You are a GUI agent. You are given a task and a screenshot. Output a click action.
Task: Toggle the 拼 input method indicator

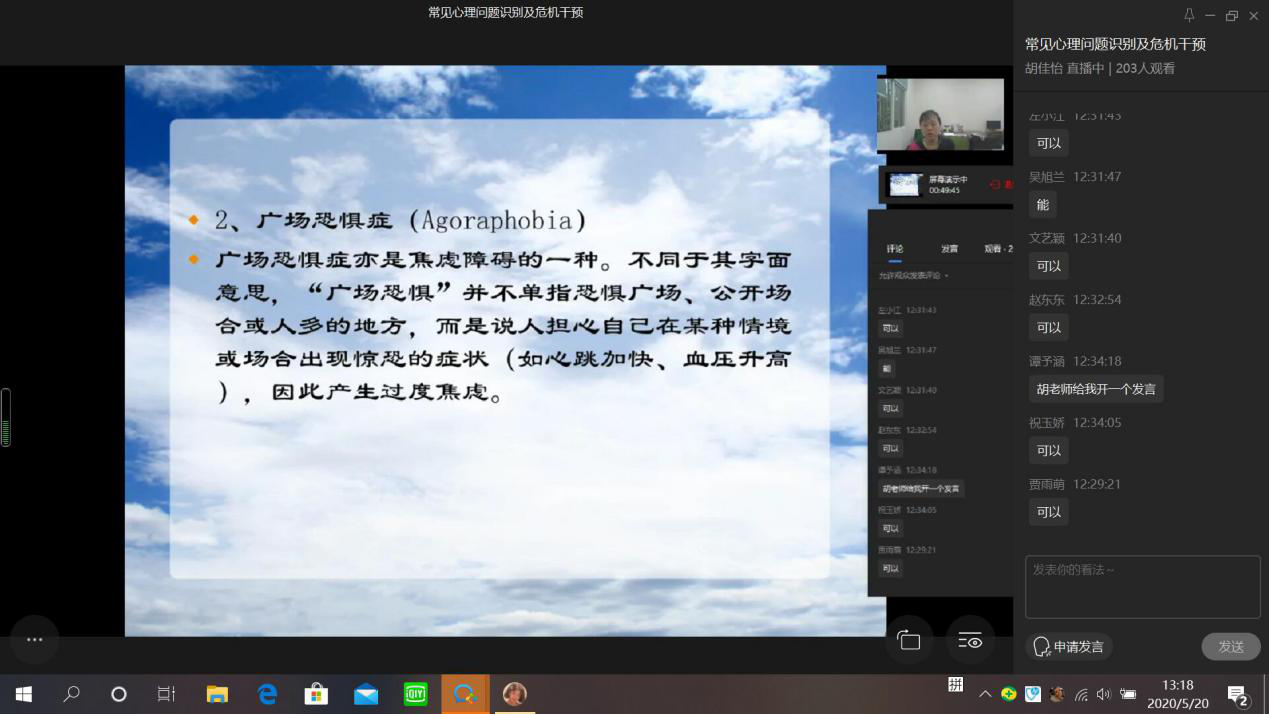tap(956, 684)
